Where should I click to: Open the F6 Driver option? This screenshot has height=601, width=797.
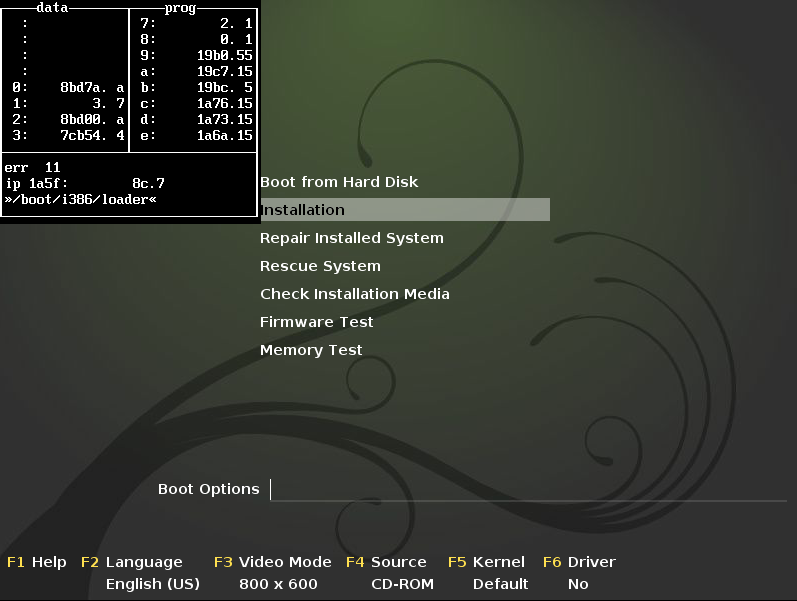coord(579,562)
